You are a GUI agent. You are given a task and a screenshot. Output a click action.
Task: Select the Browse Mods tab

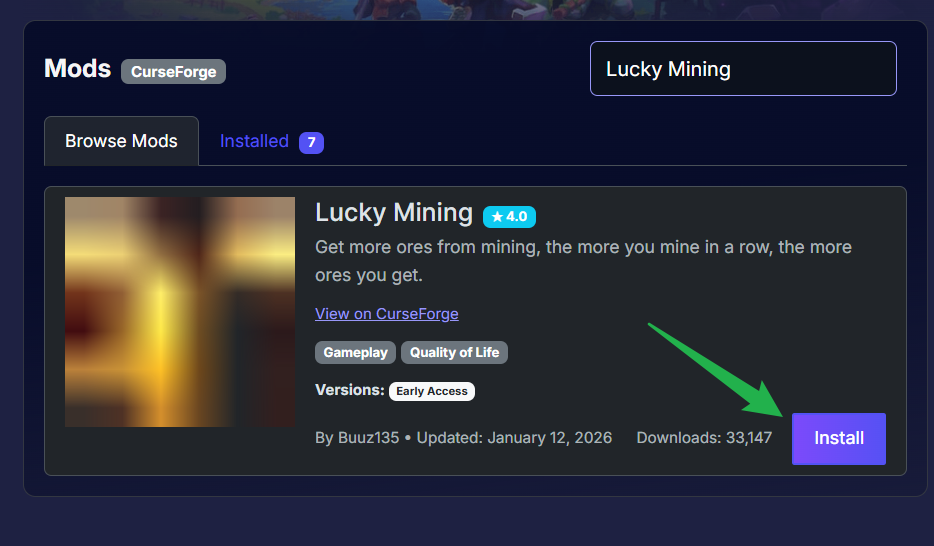click(x=121, y=141)
